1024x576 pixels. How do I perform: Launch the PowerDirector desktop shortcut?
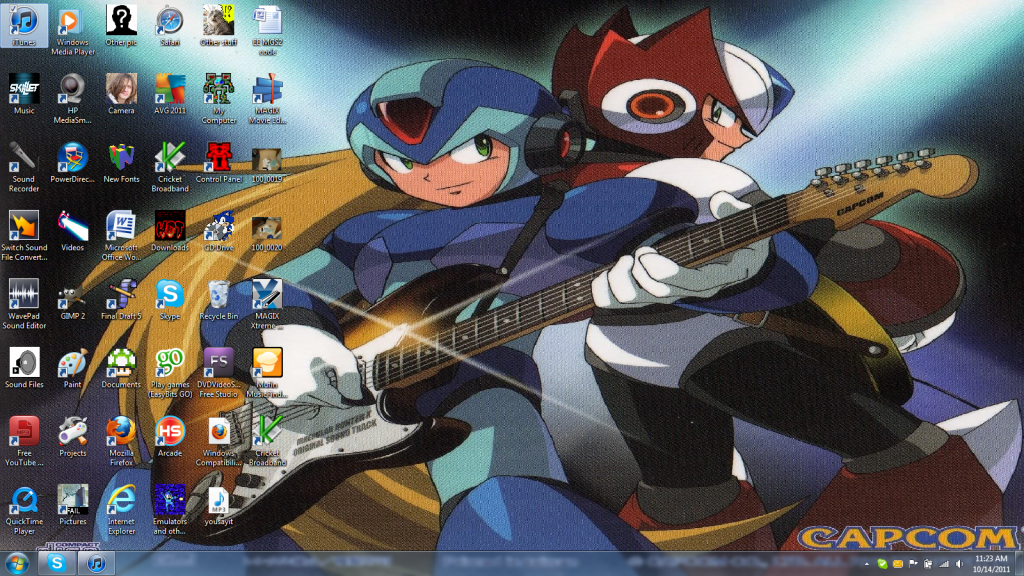tap(72, 158)
